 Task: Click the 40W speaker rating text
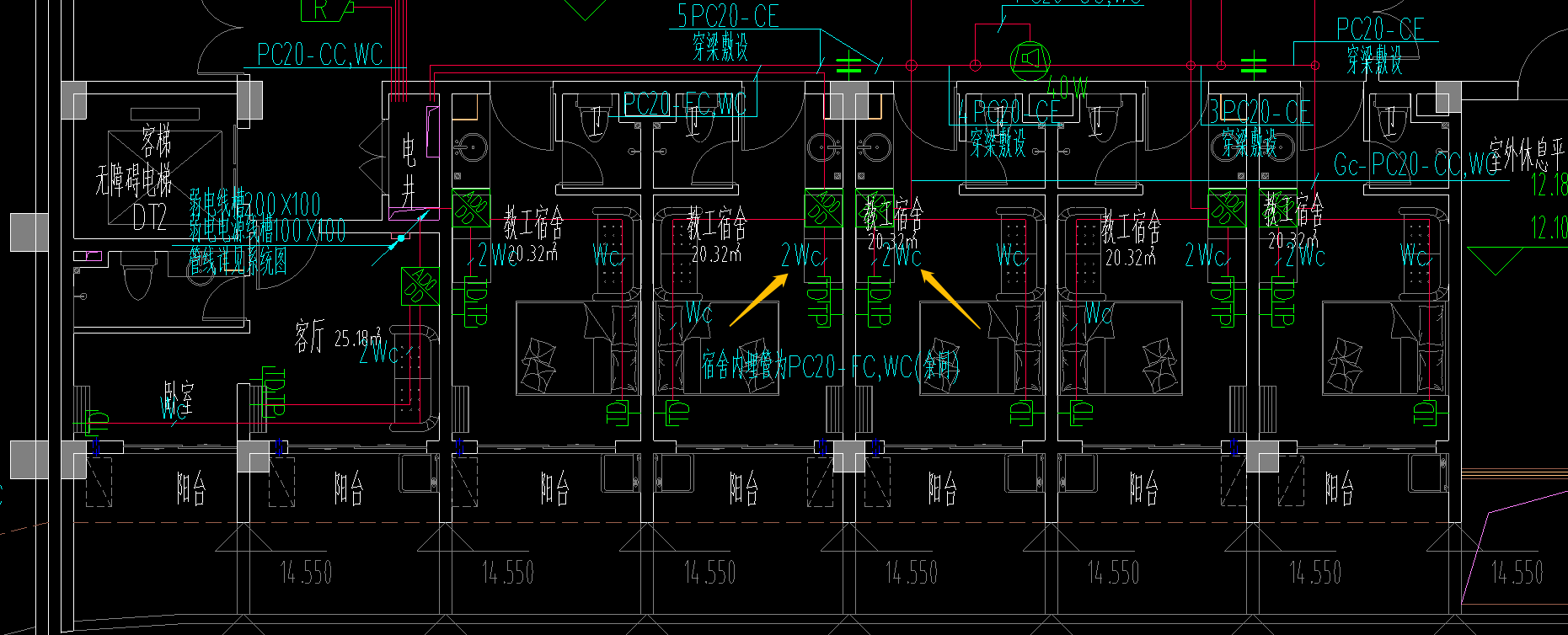click(x=1067, y=88)
